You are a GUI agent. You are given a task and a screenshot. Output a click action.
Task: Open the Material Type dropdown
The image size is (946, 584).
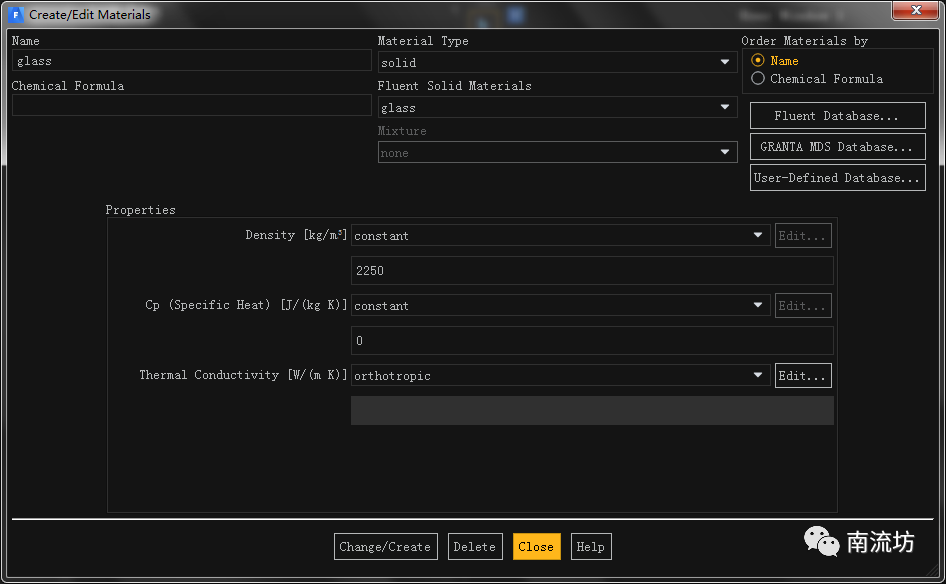(x=557, y=62)
